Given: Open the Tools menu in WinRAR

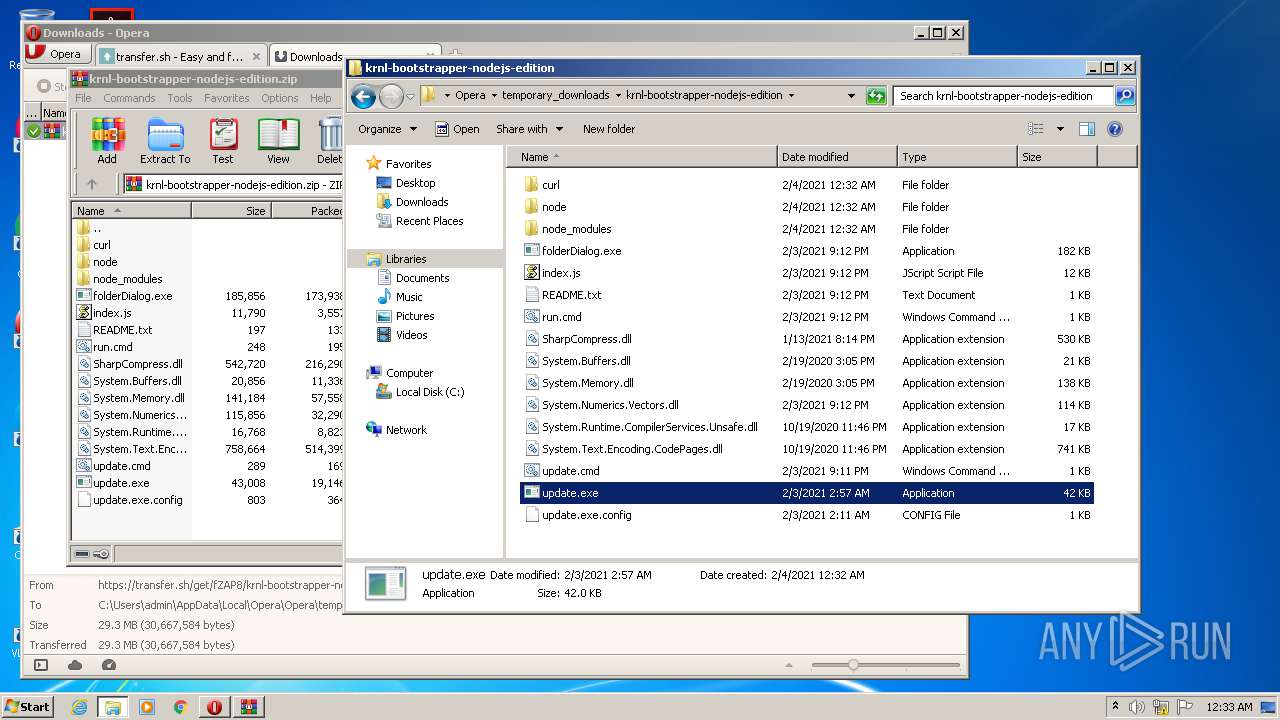Looking at the screenshot, I should pyautogui.click(x=180, y=98).
